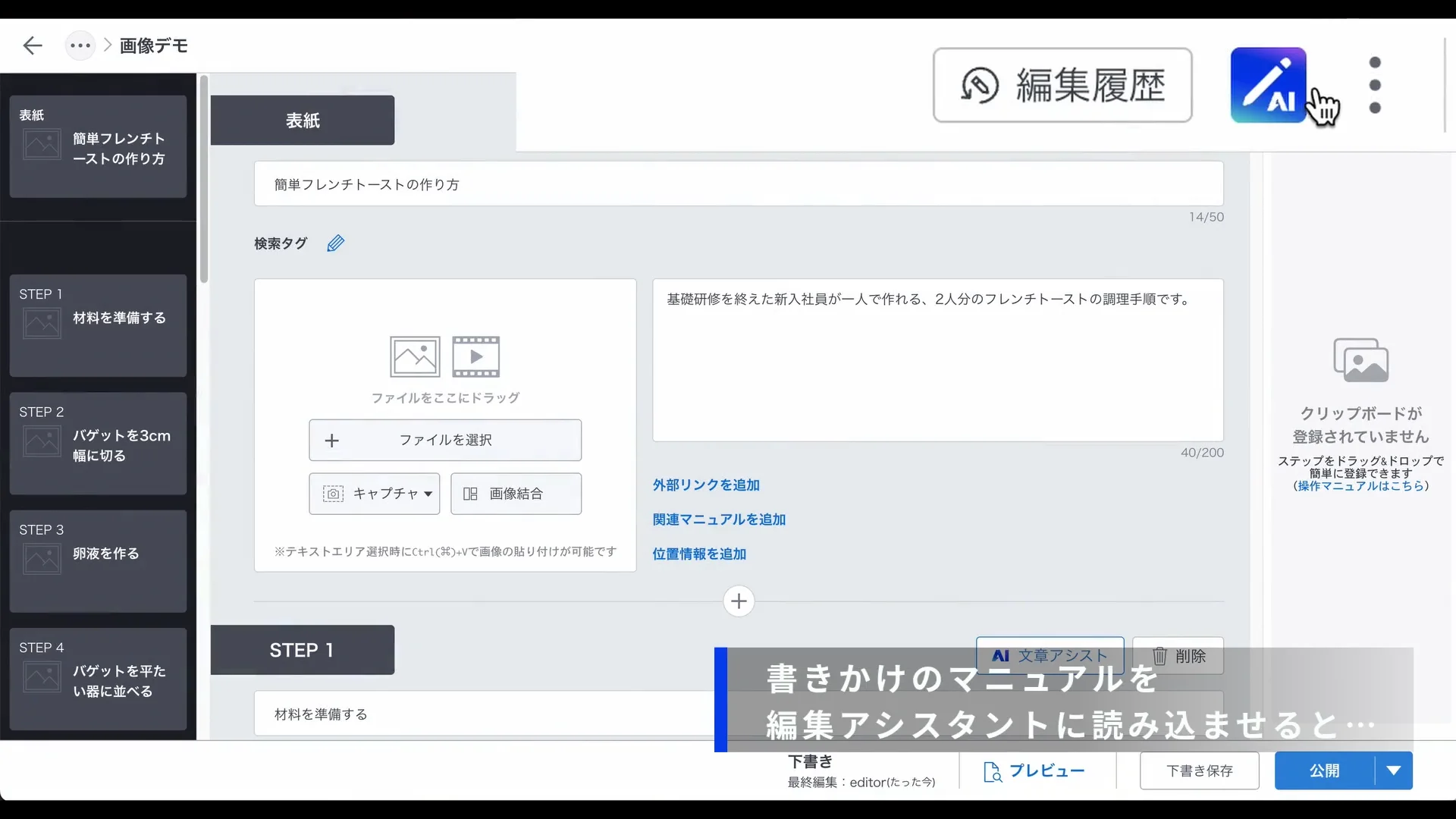1456x819 pixels.
Task: Click the back arrow at top left
Action: [x=33, y=45]
